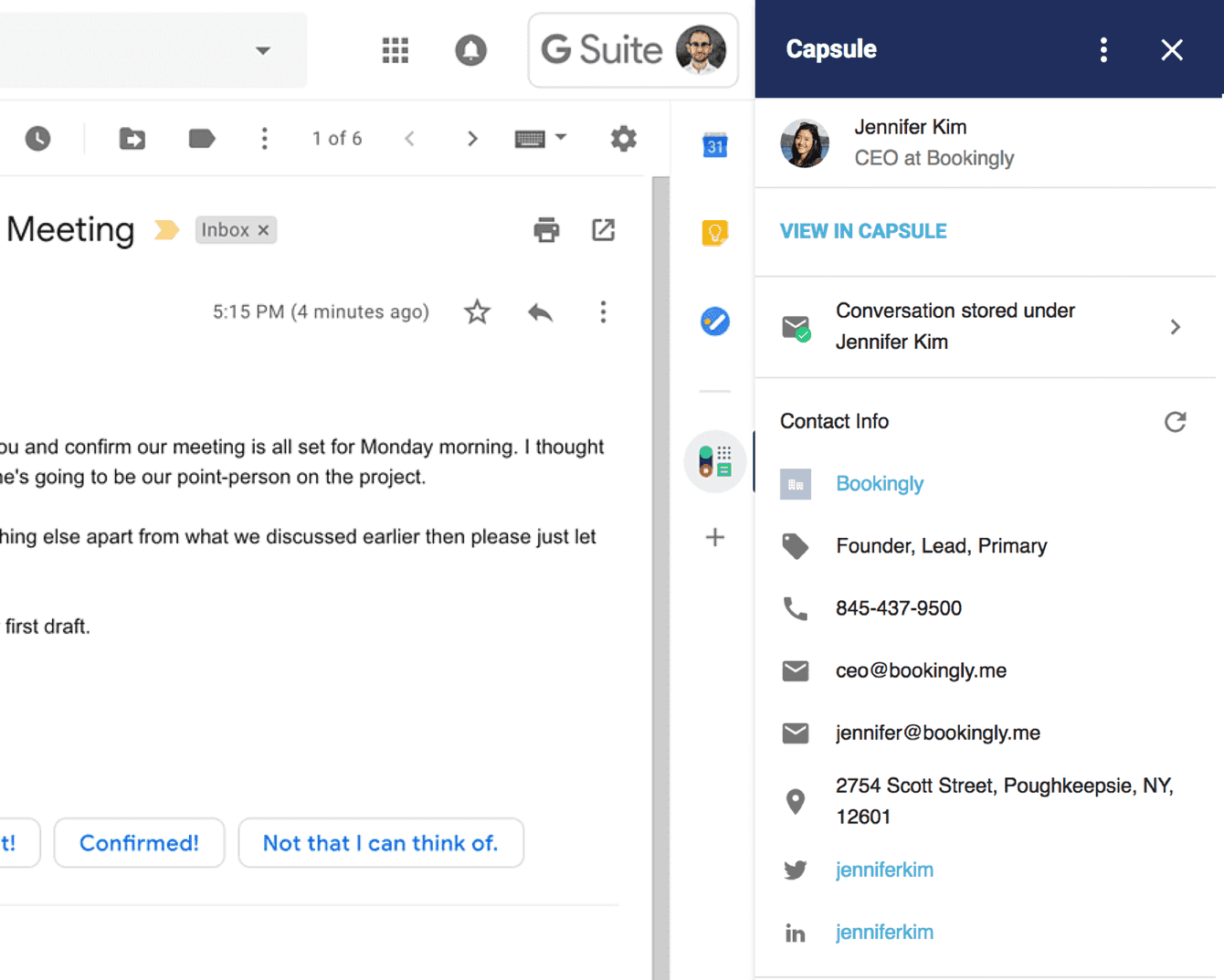
Task: Refresh the Contact Info section
Action: tap(1175, 421)
